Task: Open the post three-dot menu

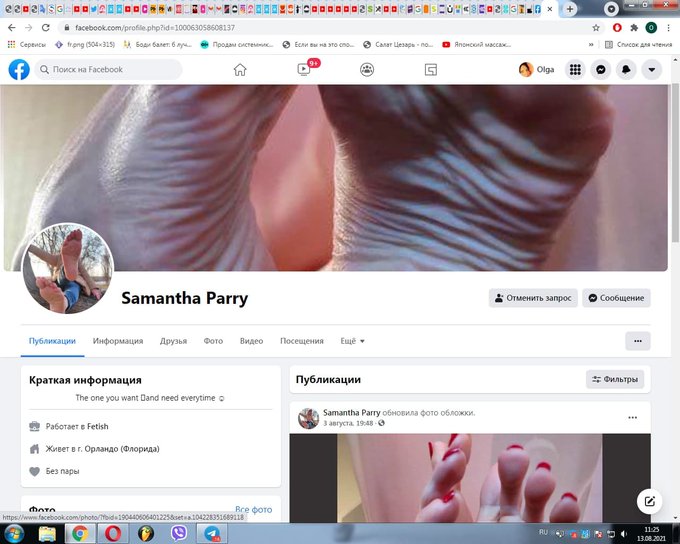Action: [x=633, y=418]
